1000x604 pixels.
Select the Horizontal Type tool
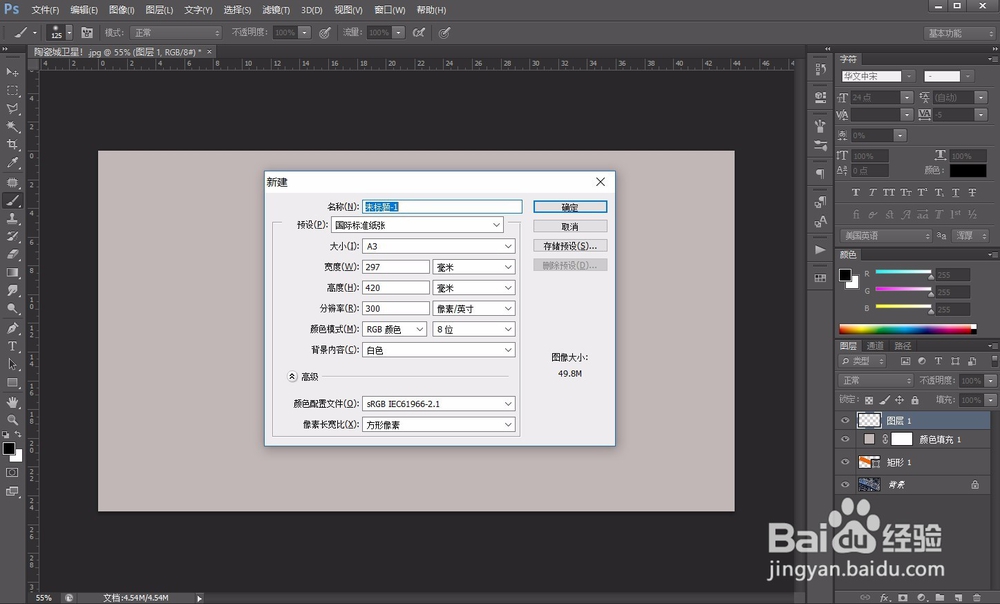tap(12, 346)
